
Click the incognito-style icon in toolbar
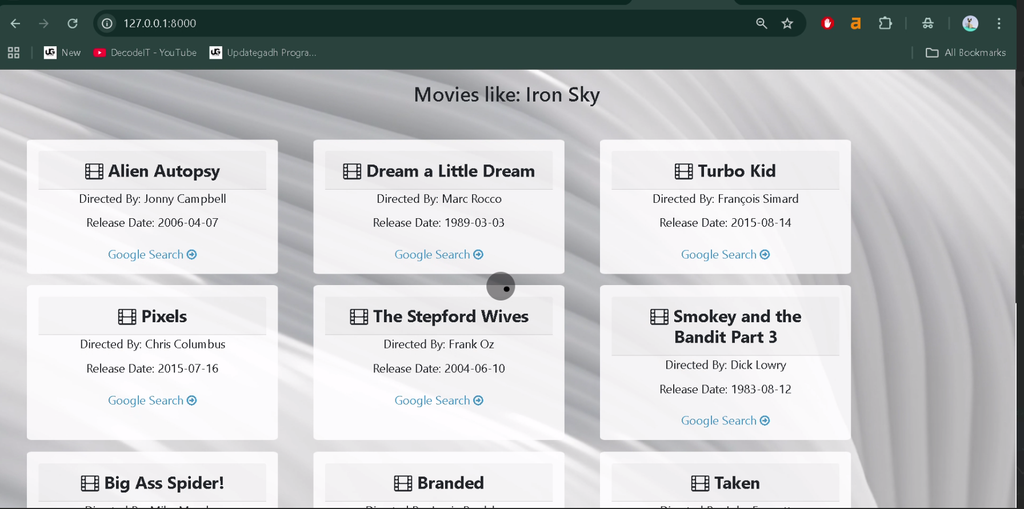click(927, 24)
